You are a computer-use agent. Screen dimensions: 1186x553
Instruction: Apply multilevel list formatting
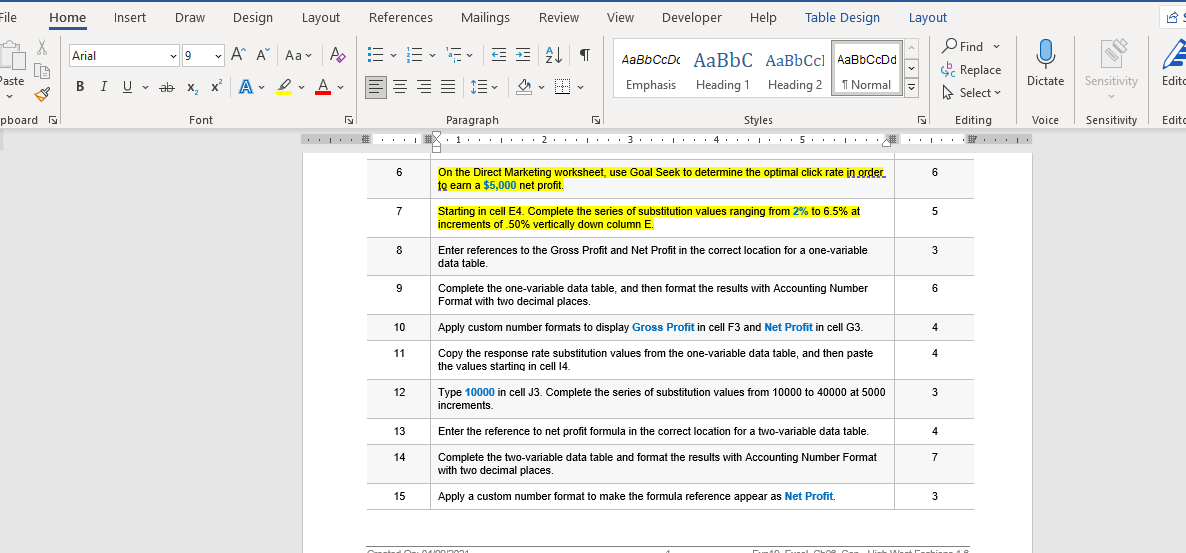(x=453, y=55)
